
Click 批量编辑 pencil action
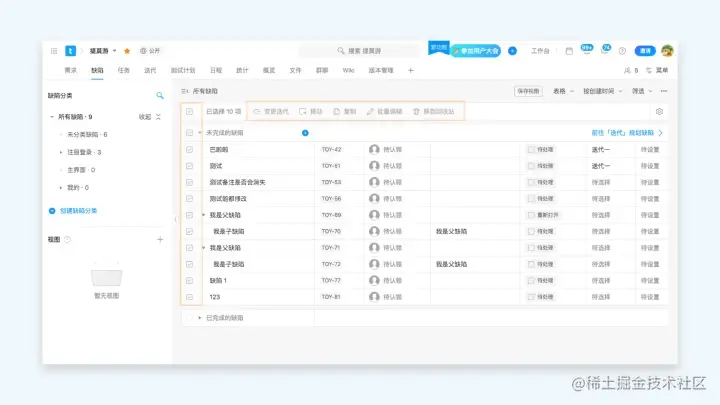pos(384,112)
